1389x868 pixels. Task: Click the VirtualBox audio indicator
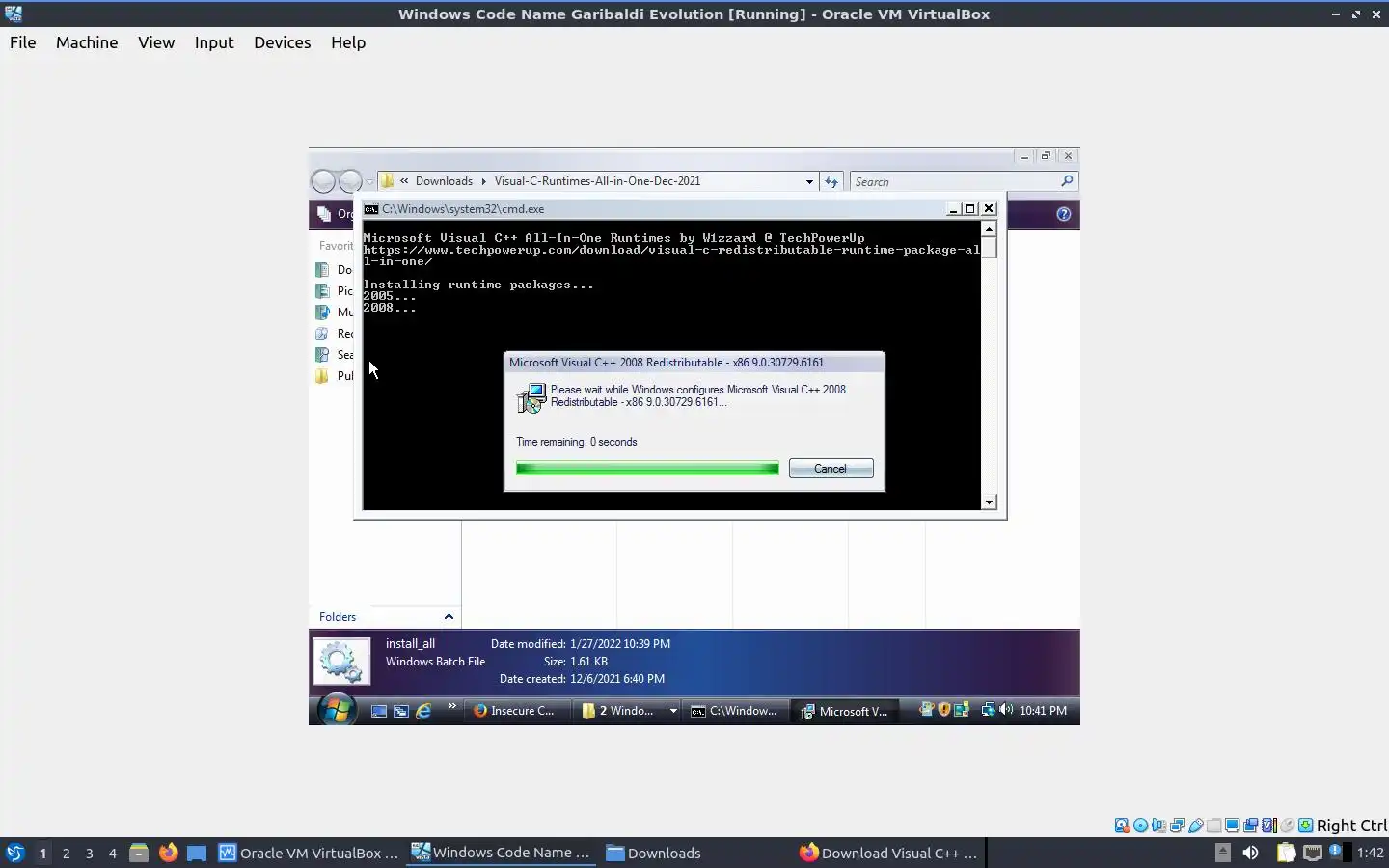[x=1158, y=826]
